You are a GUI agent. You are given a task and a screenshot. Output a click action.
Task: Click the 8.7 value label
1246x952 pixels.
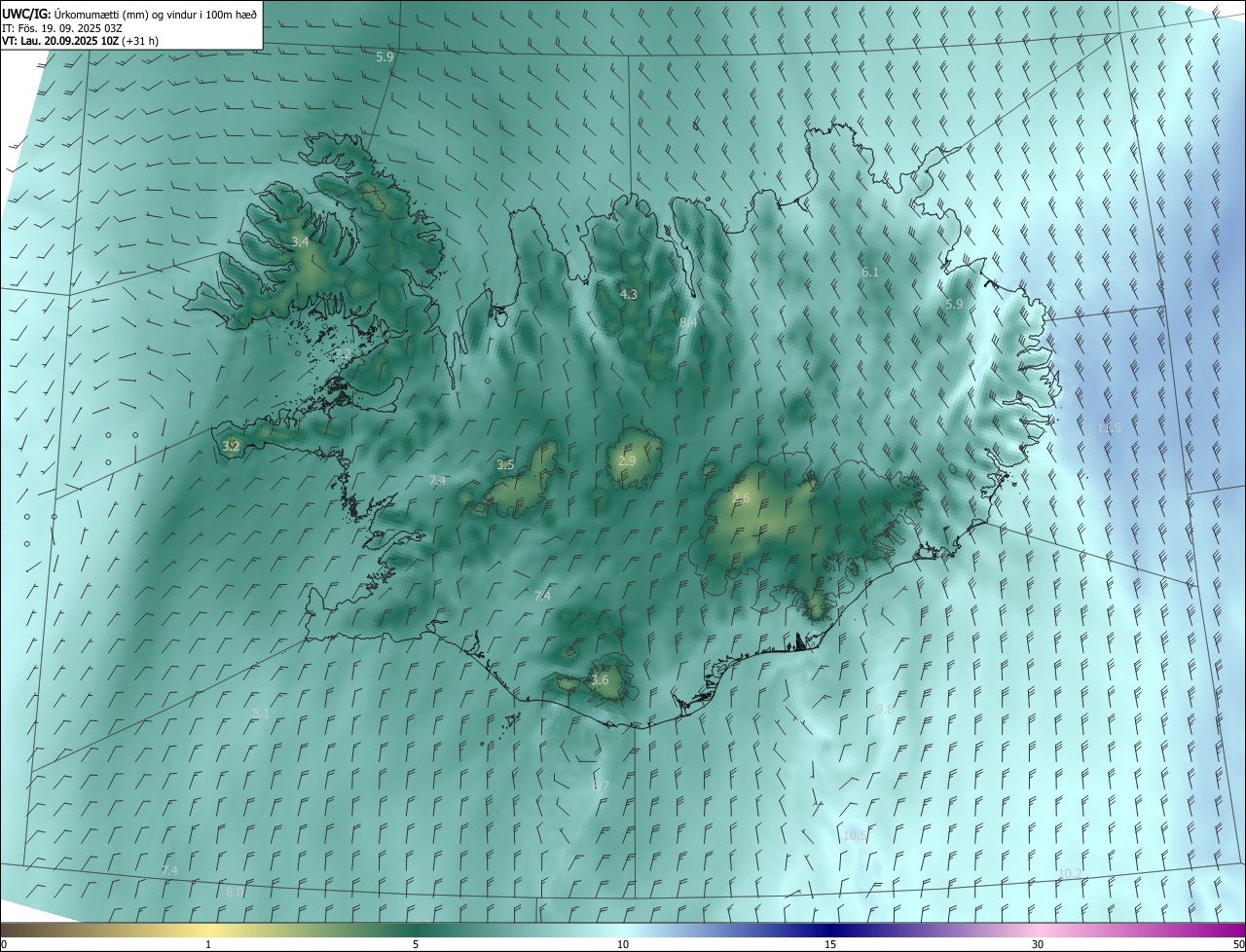click(601, 787)
